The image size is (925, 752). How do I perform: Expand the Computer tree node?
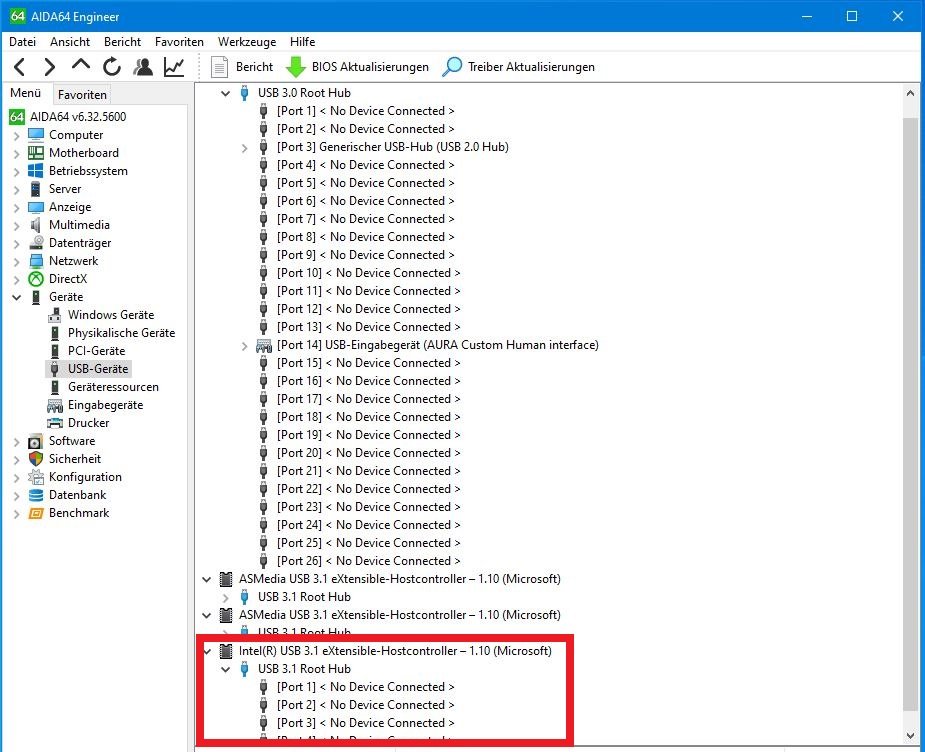(17, 136)
